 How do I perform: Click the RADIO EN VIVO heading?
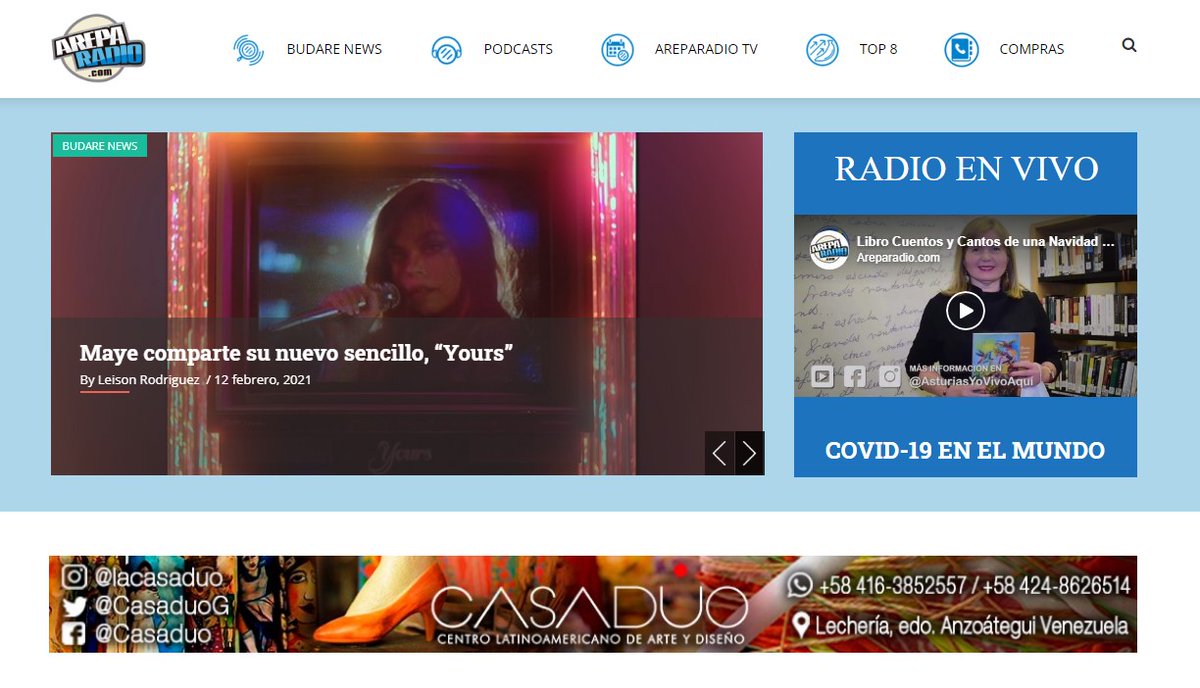[x=966, y=168]
